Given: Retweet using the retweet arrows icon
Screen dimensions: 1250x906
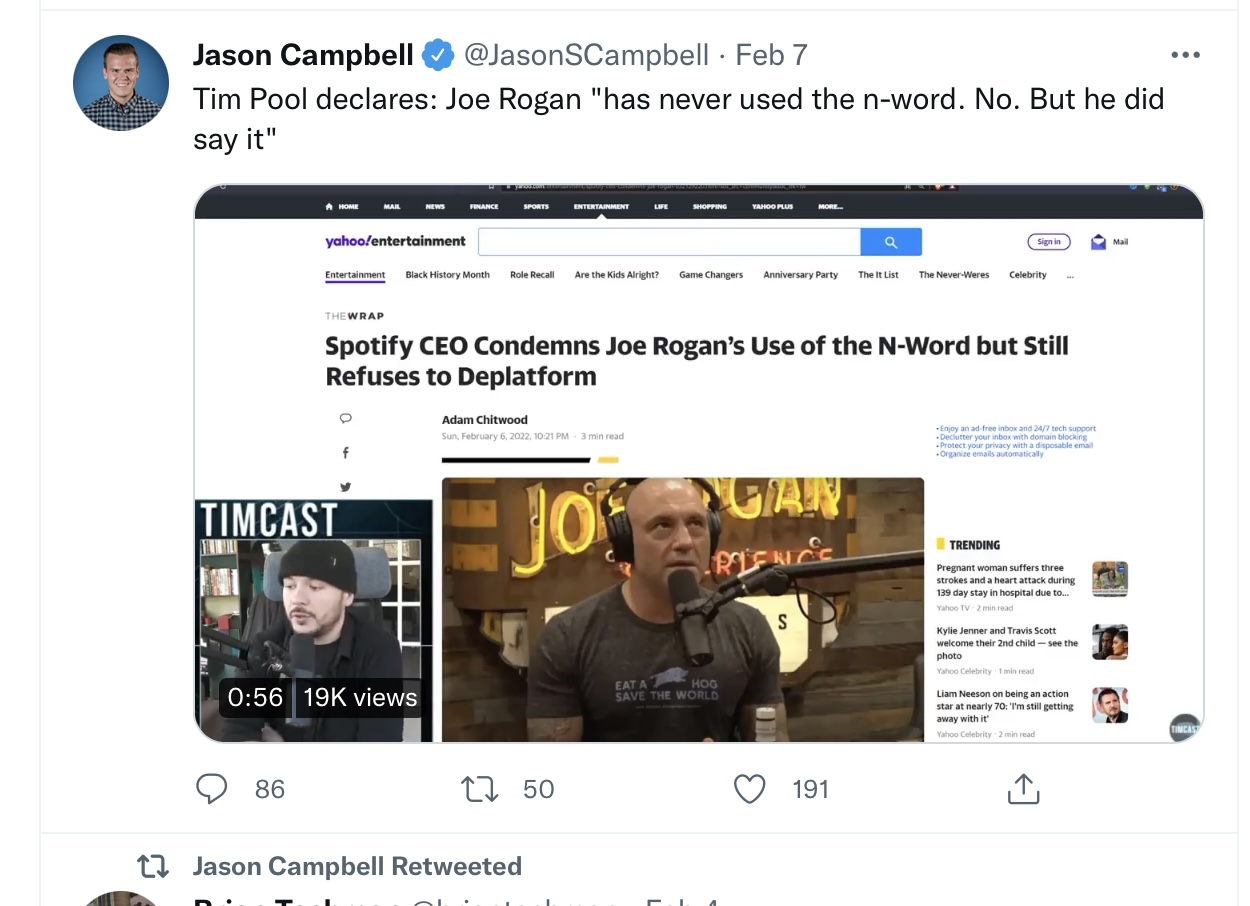Looking at the screenshot, I should point(479,789).
